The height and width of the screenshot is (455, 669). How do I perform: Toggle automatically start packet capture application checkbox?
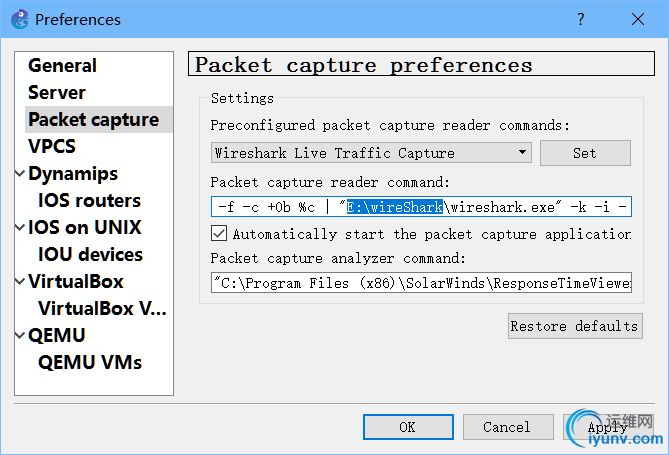(x=220, y=234)
